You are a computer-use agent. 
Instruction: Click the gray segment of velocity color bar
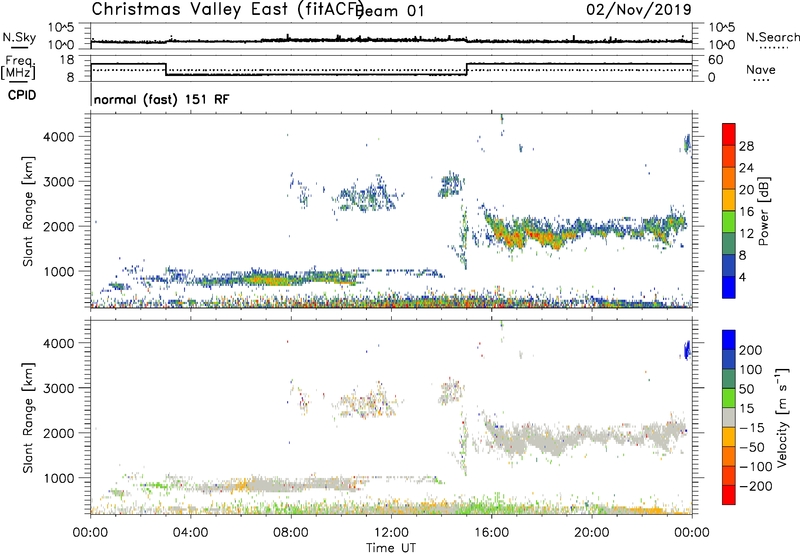pyautogui.click(x=729, y=417)
